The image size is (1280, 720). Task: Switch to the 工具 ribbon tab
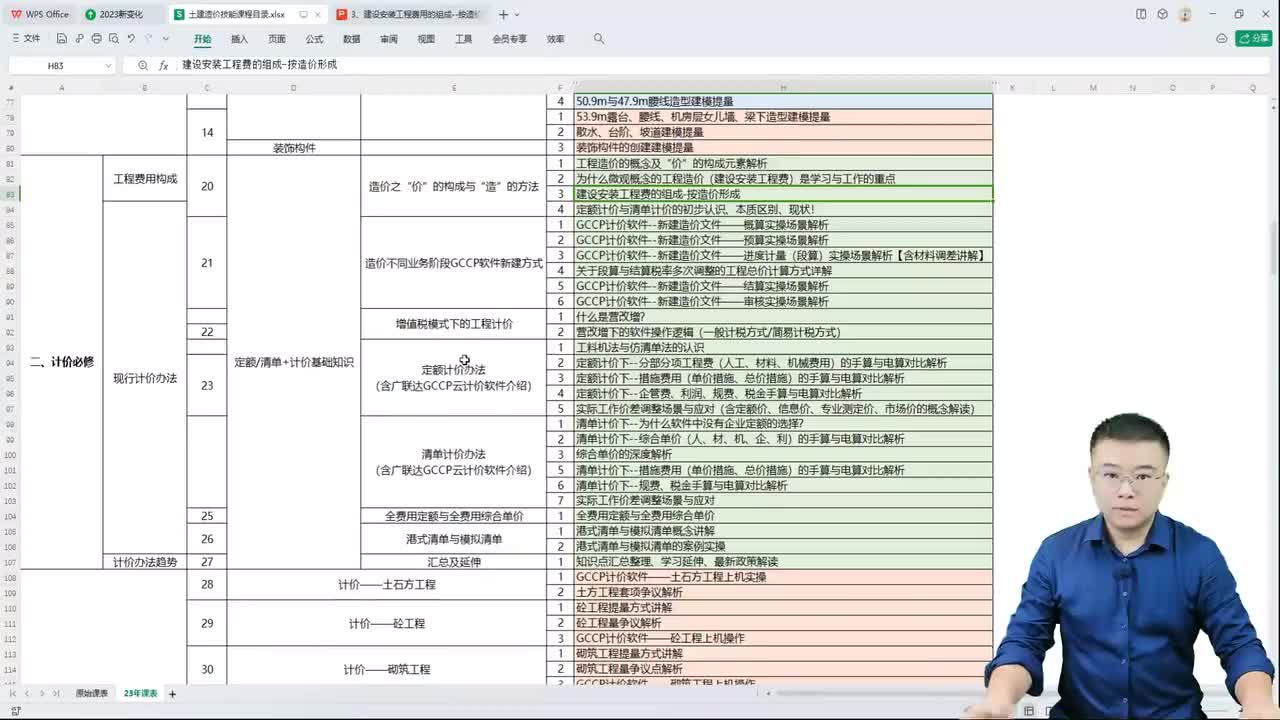click(x=463, y=39)
